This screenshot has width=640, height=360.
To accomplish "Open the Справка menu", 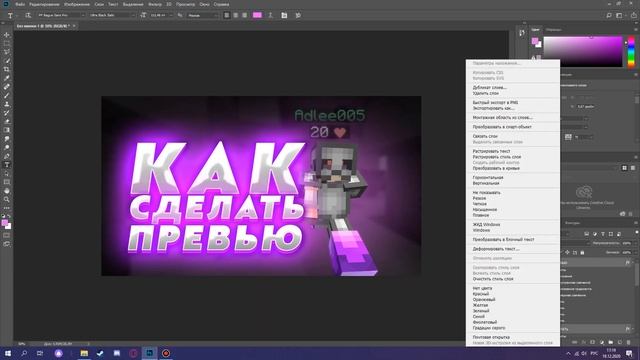I will 221,4.
